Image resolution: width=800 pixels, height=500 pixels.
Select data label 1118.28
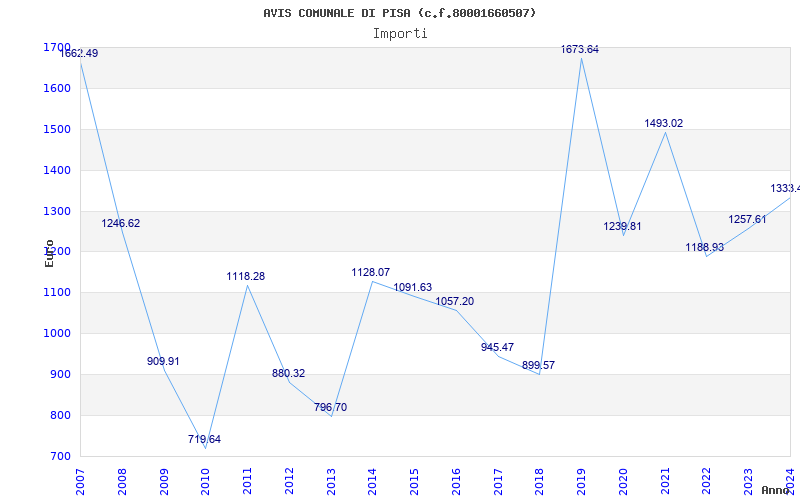coord(246,277)
